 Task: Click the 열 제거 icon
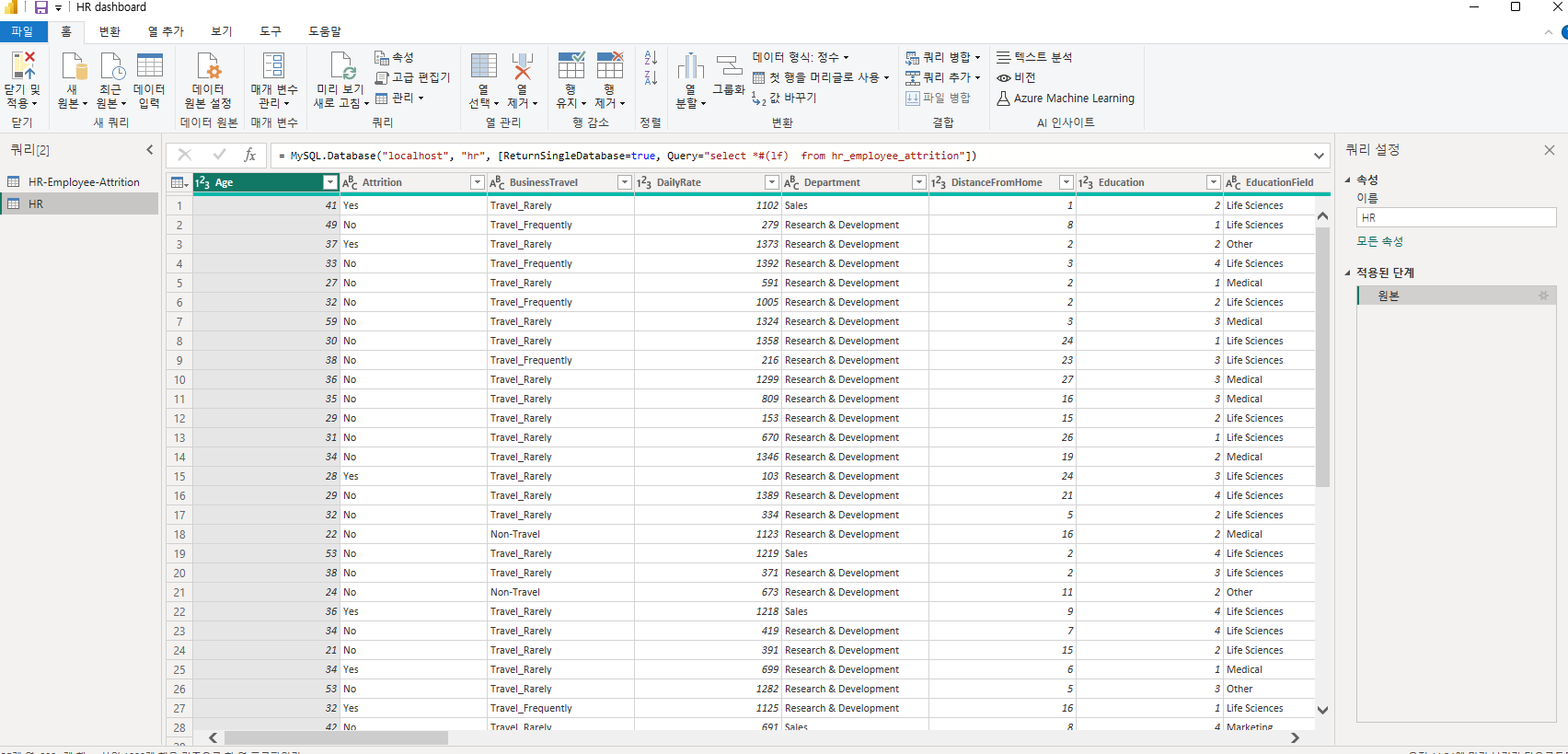(x=522, y=66)
